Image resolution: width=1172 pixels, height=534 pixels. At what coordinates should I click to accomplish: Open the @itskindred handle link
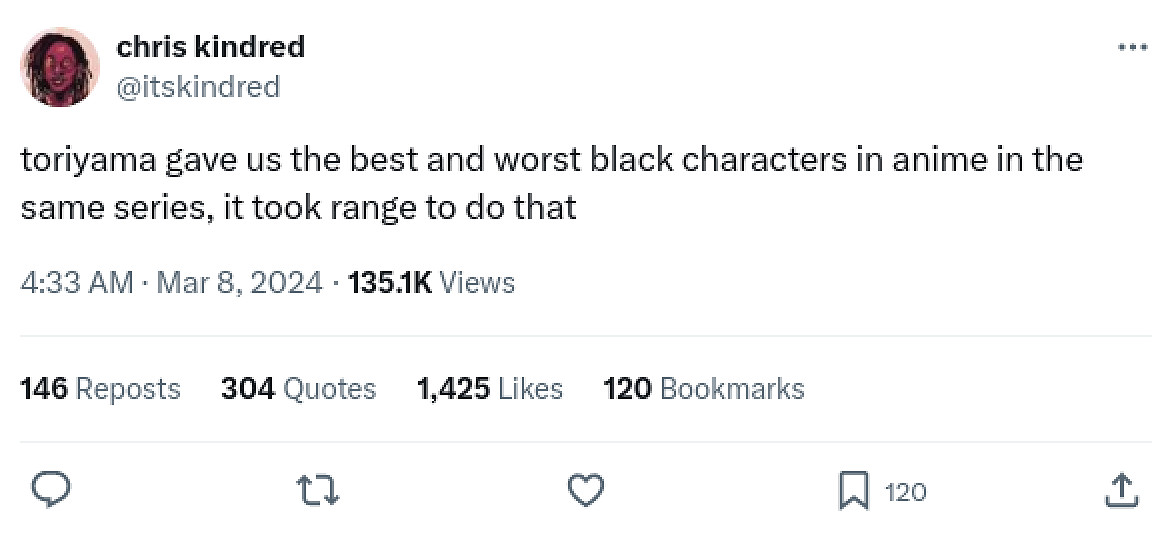coord(198,87)
